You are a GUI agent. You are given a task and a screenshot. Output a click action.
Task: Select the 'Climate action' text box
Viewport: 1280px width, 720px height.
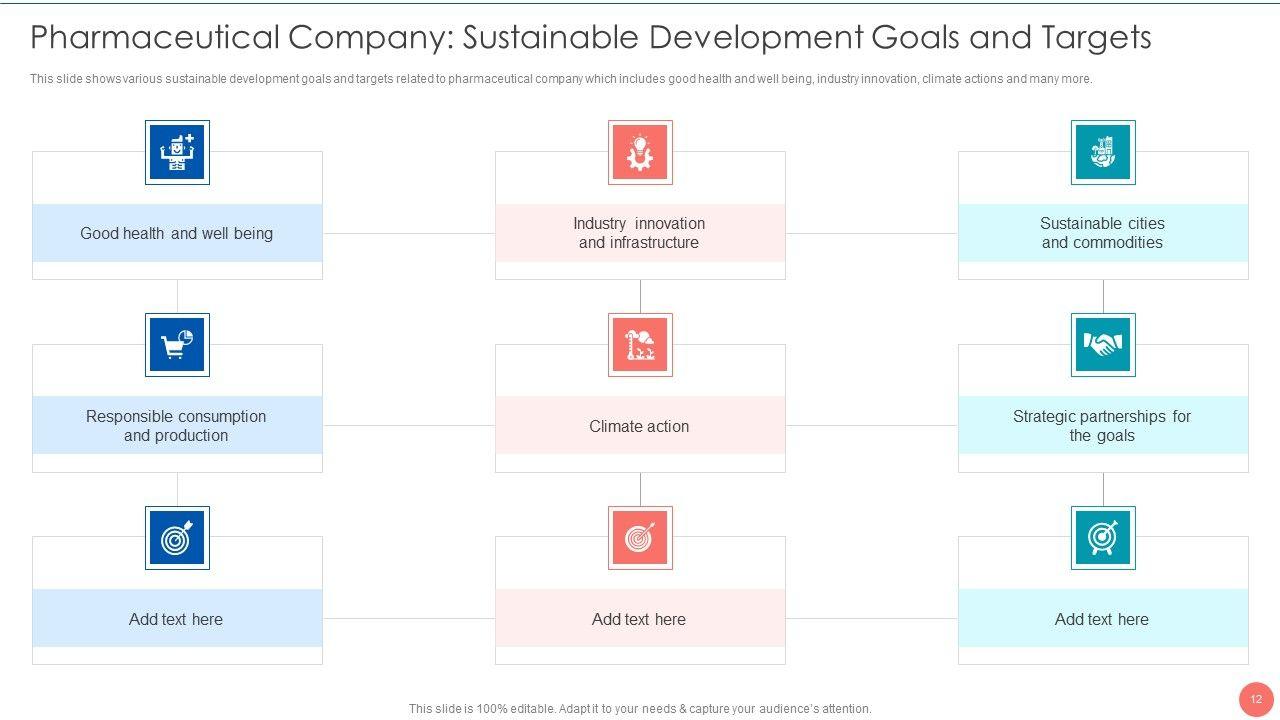pyautogui.click(x=640, y=426)
